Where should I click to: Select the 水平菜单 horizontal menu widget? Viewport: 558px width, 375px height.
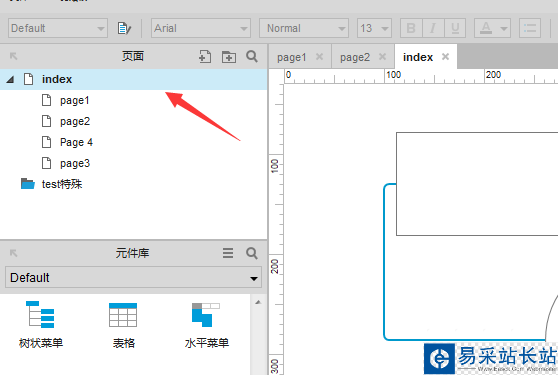tap(206, 324)
